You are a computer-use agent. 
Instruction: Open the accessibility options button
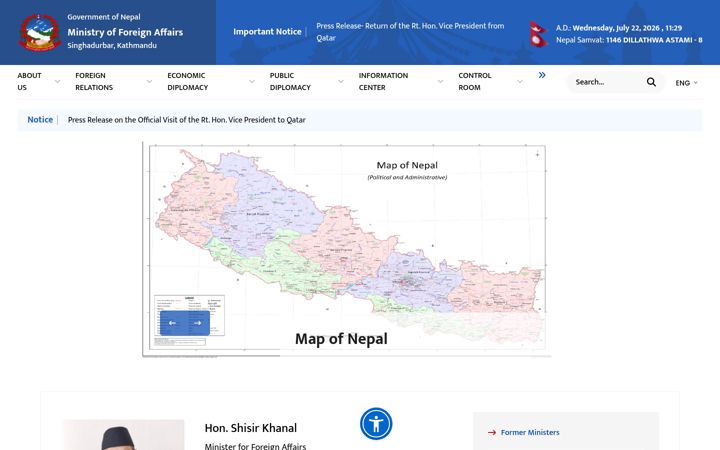pyautogui.click(x=376, y=423)
